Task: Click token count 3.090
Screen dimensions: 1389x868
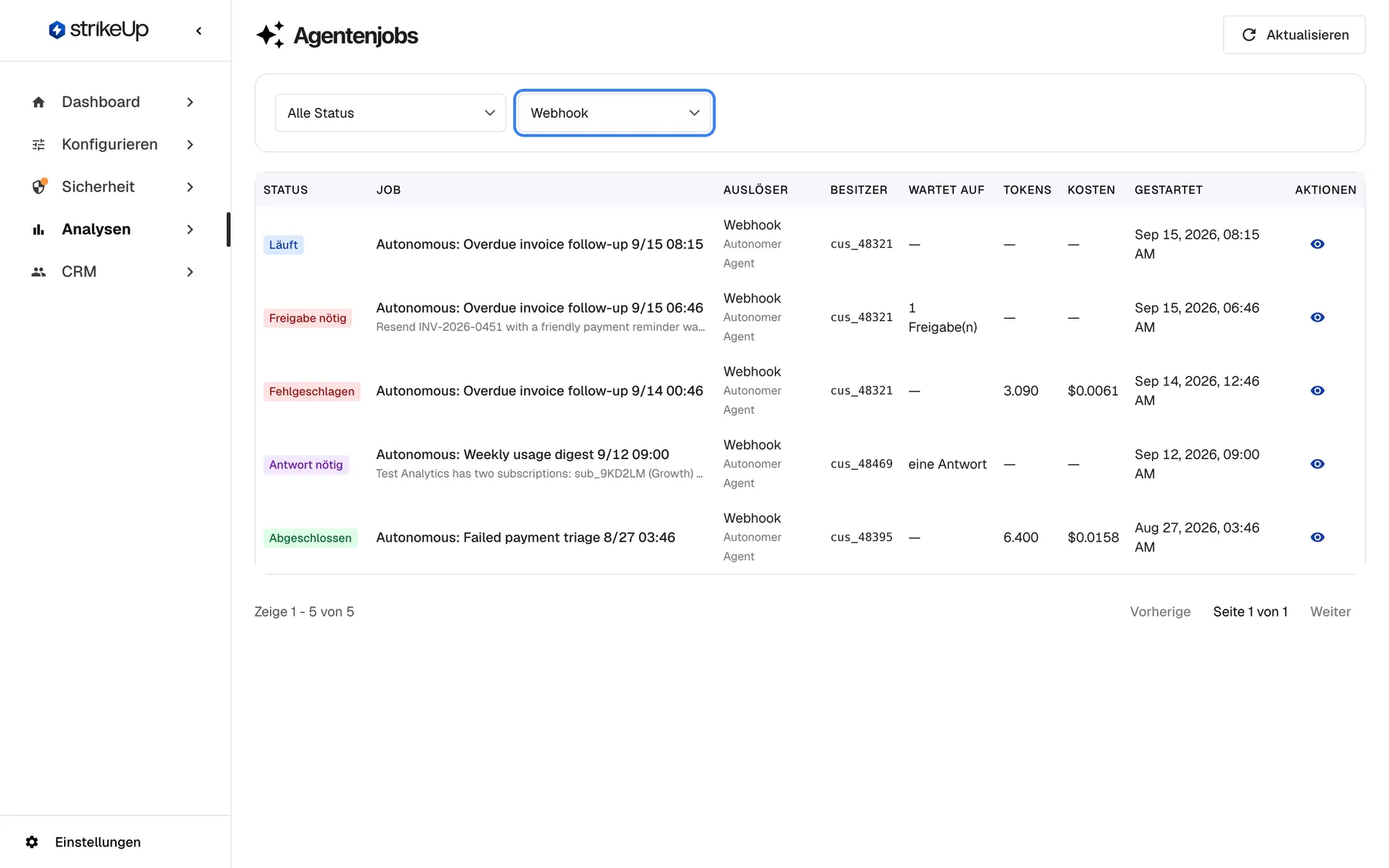Action: coord(1021,390)
